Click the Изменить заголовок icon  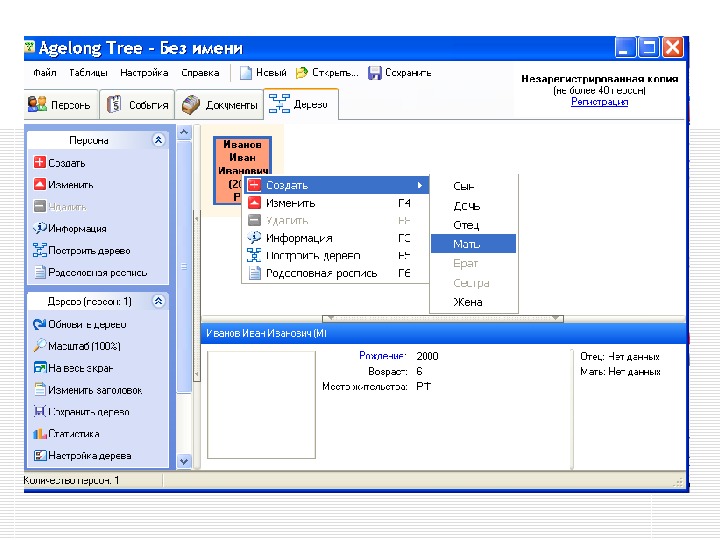click(x=40, y=389)
